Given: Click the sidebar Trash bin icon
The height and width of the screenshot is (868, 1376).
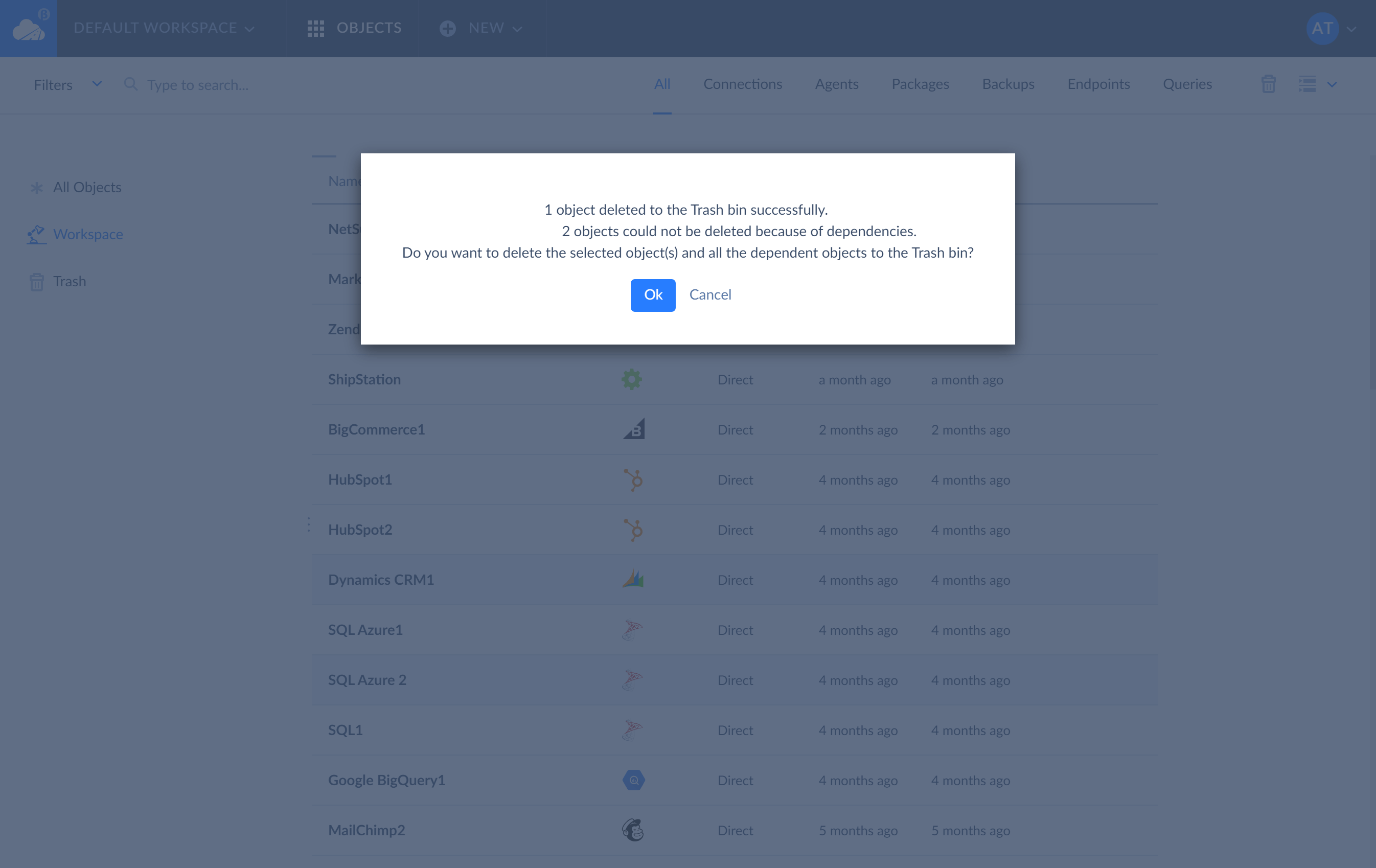Looking at the screenshot, I should point(37,282).
